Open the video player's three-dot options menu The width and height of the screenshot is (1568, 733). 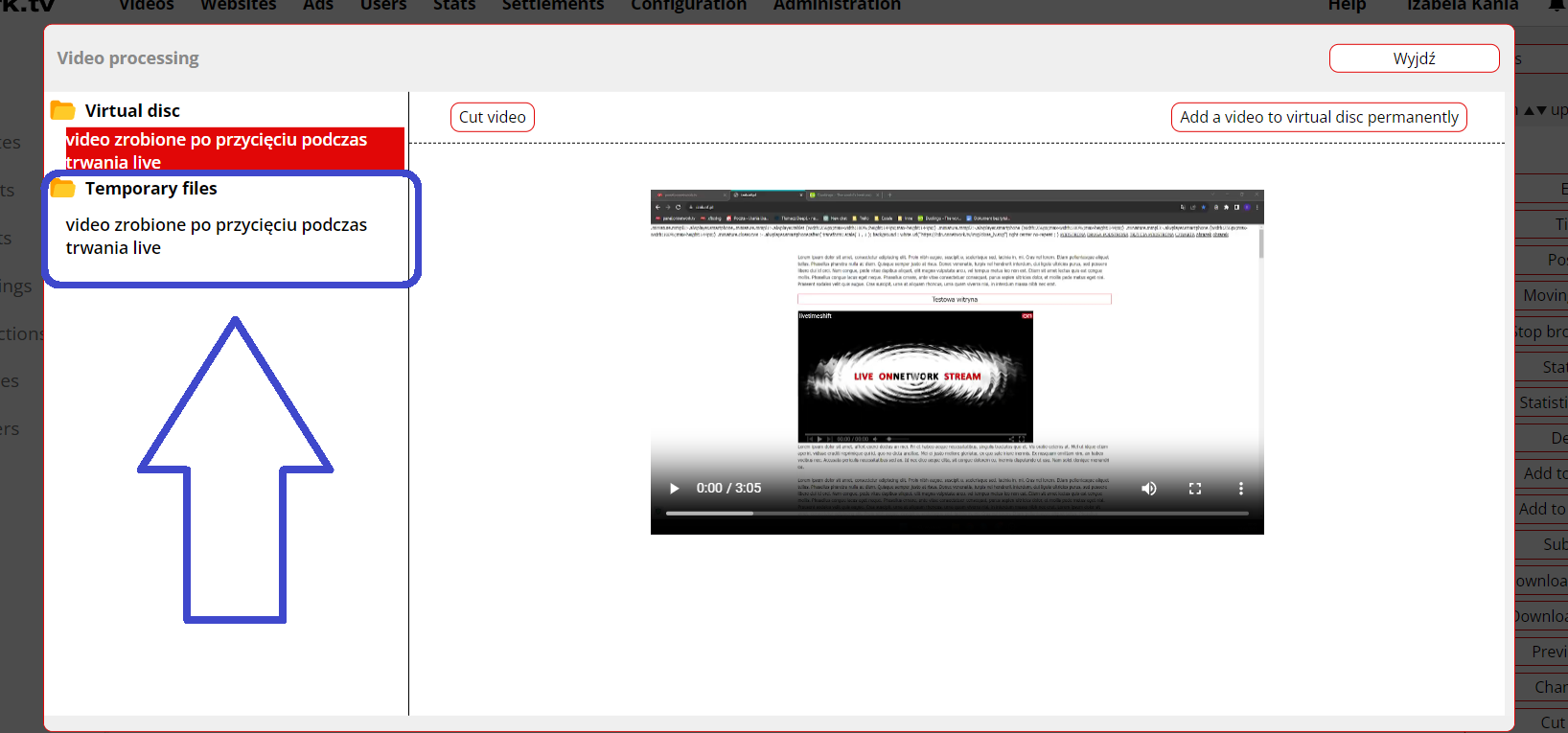(1241, 489)
